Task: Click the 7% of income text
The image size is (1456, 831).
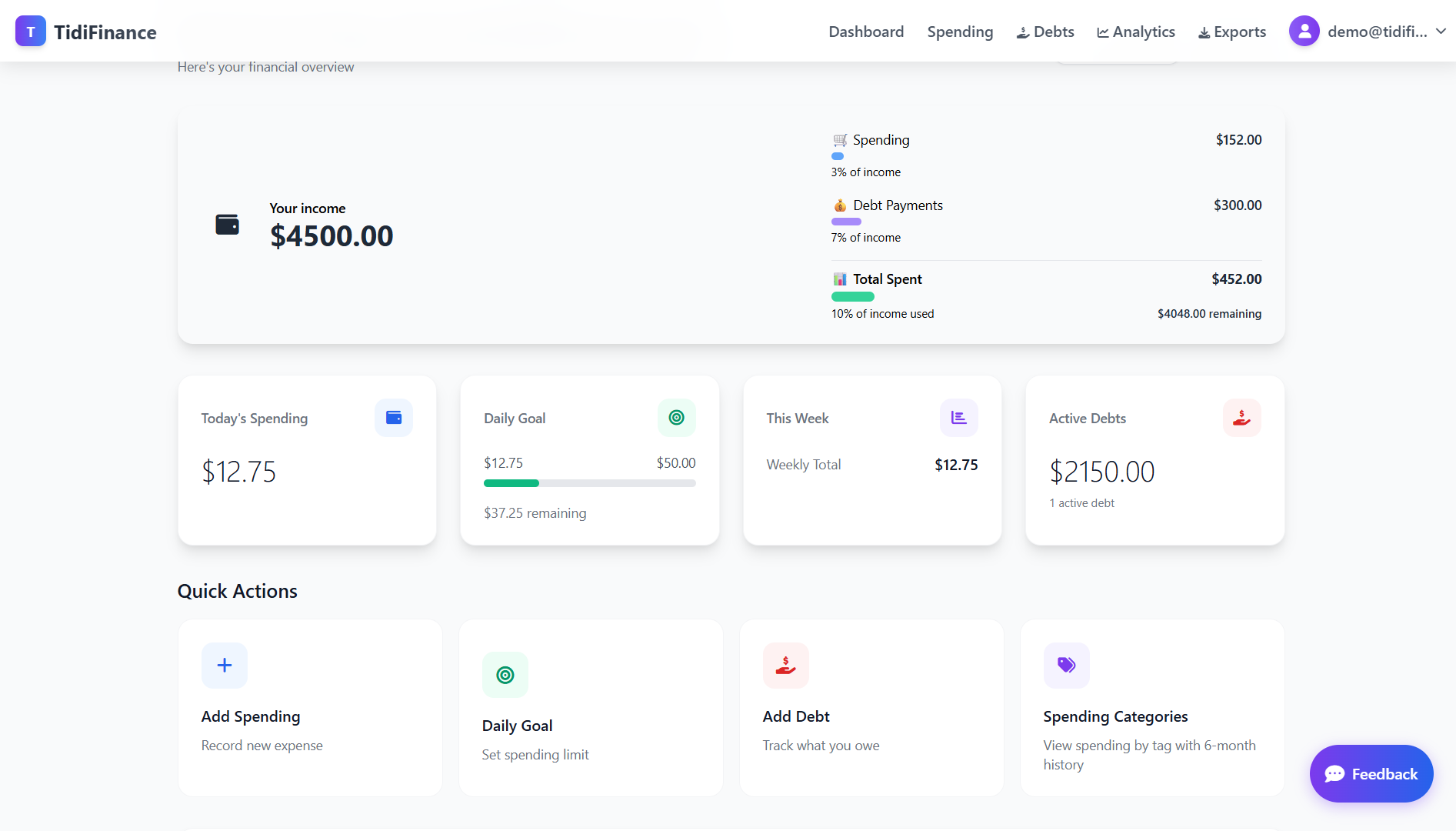Action: (x=865, y=238)
